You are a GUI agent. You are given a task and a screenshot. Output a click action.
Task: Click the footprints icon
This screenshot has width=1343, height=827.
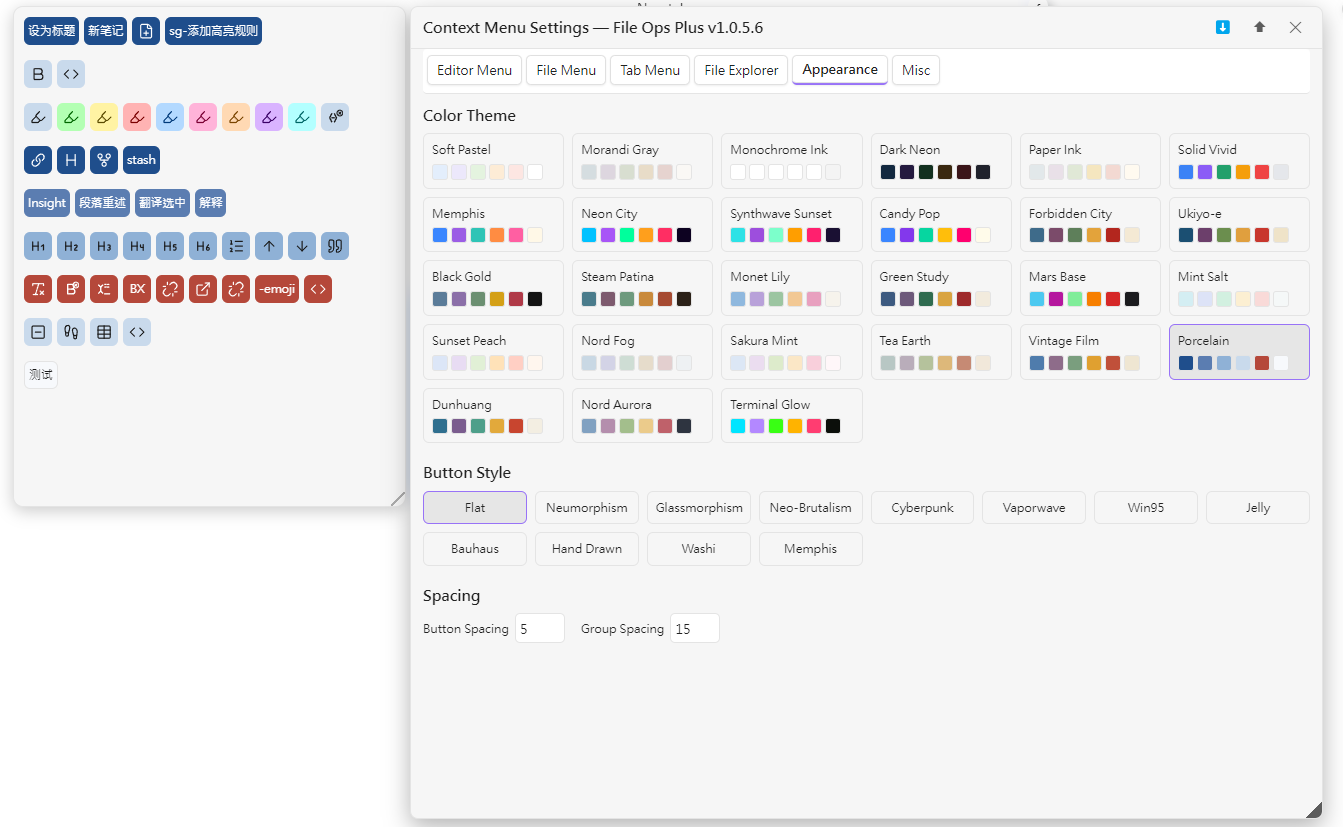(71, 332)
